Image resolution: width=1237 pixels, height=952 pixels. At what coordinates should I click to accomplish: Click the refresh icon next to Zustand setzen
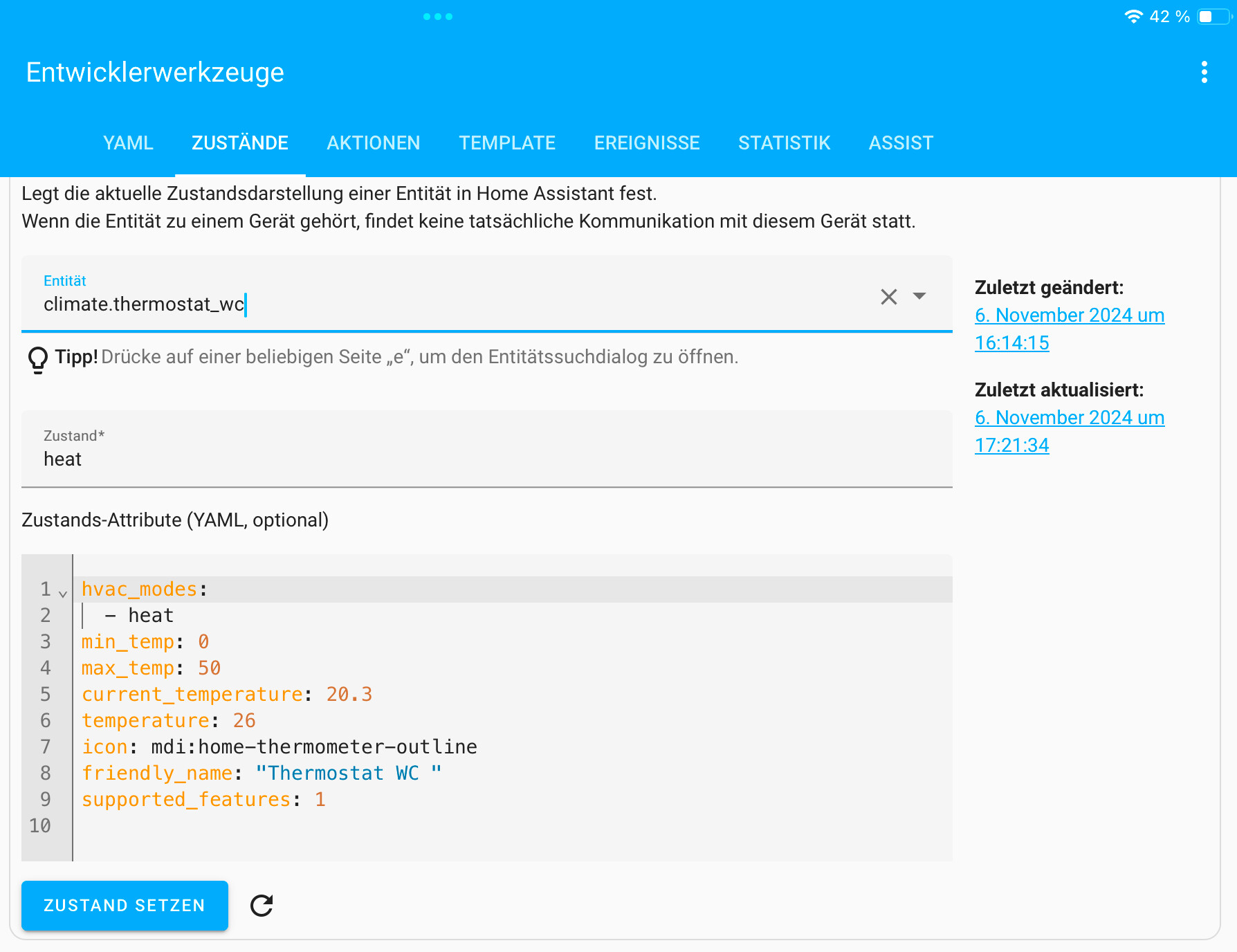pos(262,905)
